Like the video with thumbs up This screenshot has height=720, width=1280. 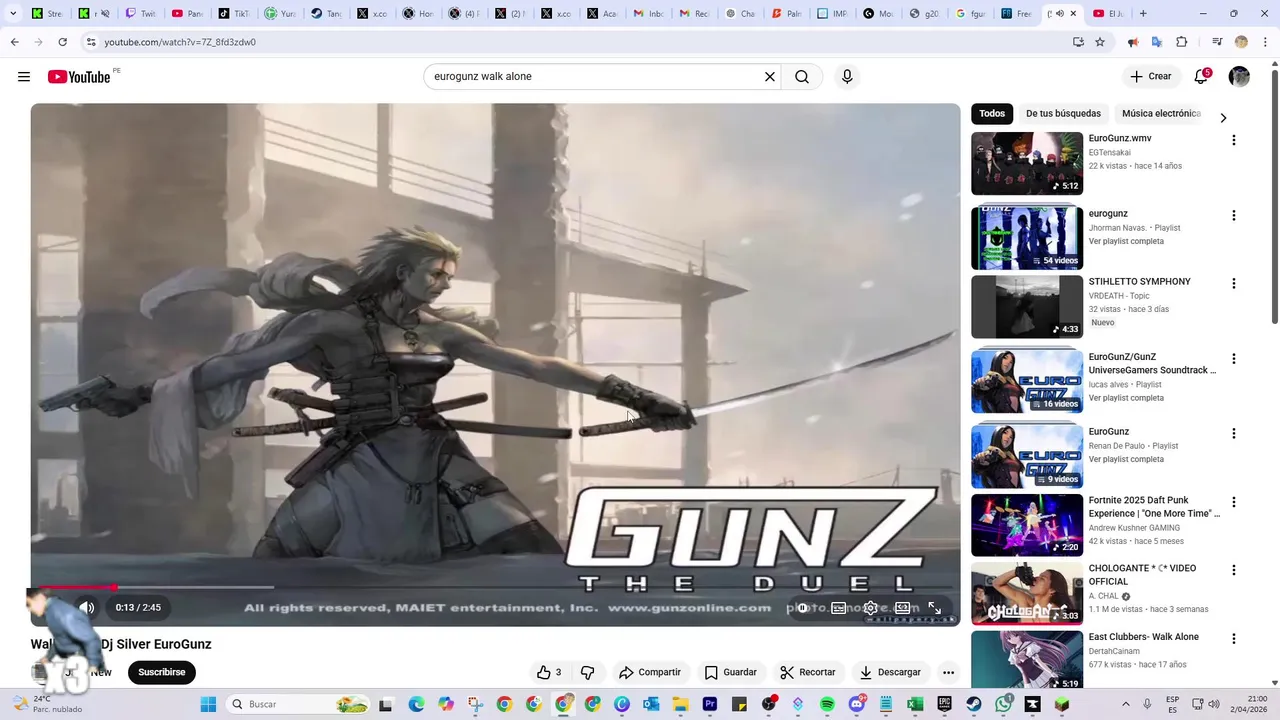point(549,672)
